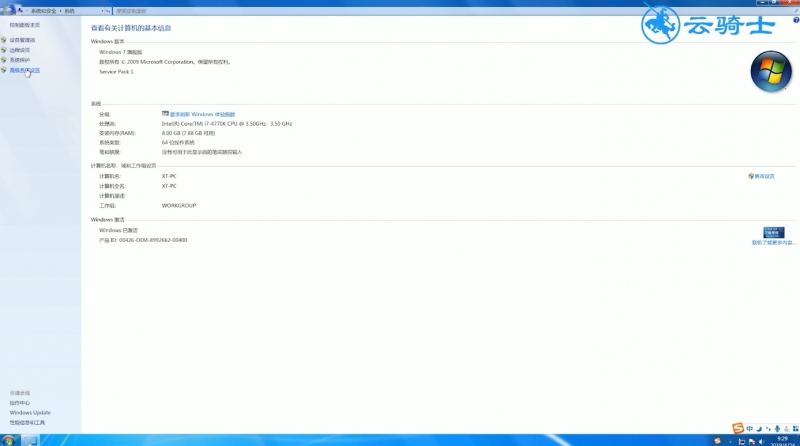Open 性能信息和工具 (Performance Information and Tools) link
Screen dimensions: 800x446
27,423
